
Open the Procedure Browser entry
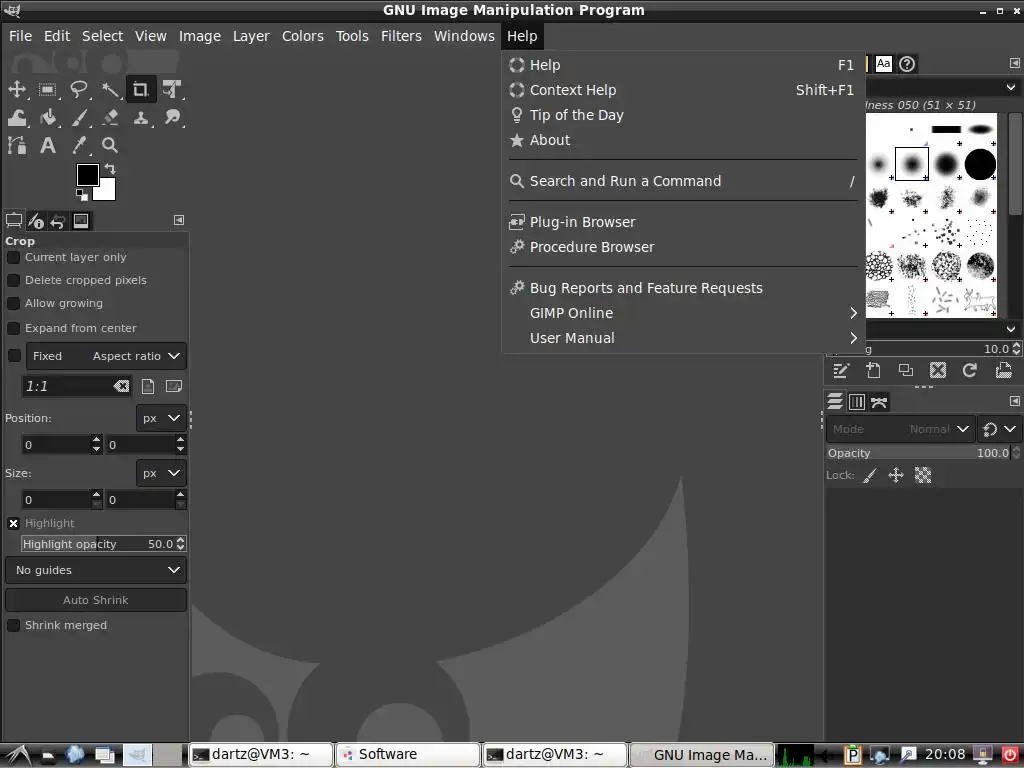pyautogui.click(x=684, y=247)
